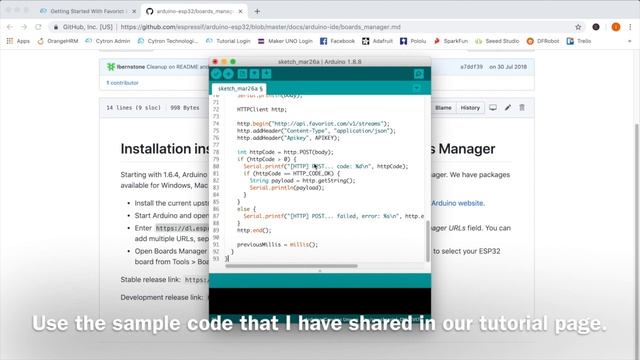
Task: Open the Apps bookmark shortcut
Action: [x=18, y=41]
